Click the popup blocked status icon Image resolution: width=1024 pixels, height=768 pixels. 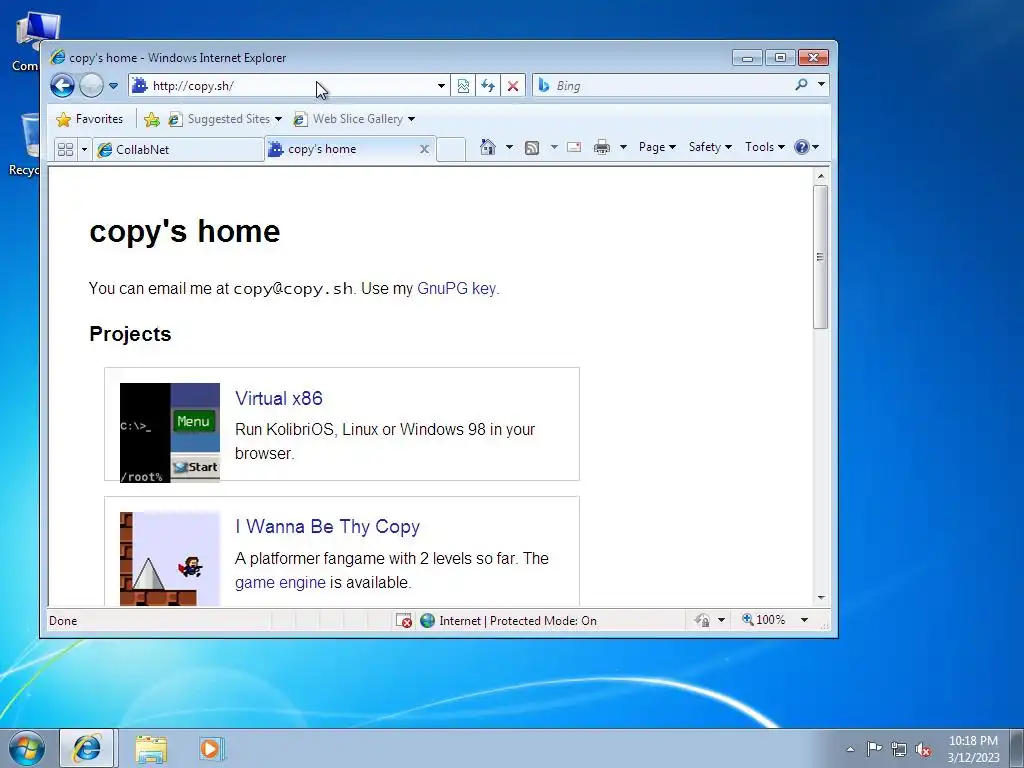click(x=404, y=620)
